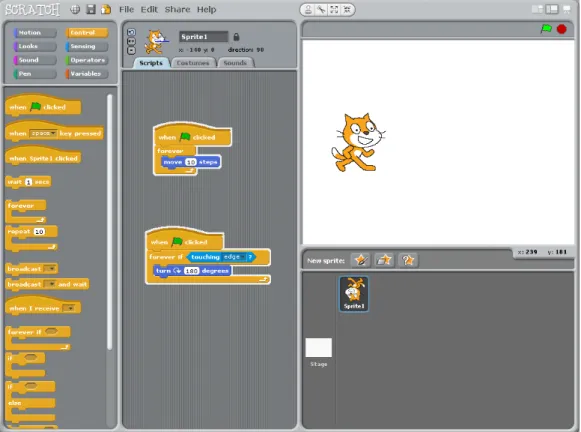Click the sprite preview thumbnail in header
581x432 pixels.
coord(157,42)
